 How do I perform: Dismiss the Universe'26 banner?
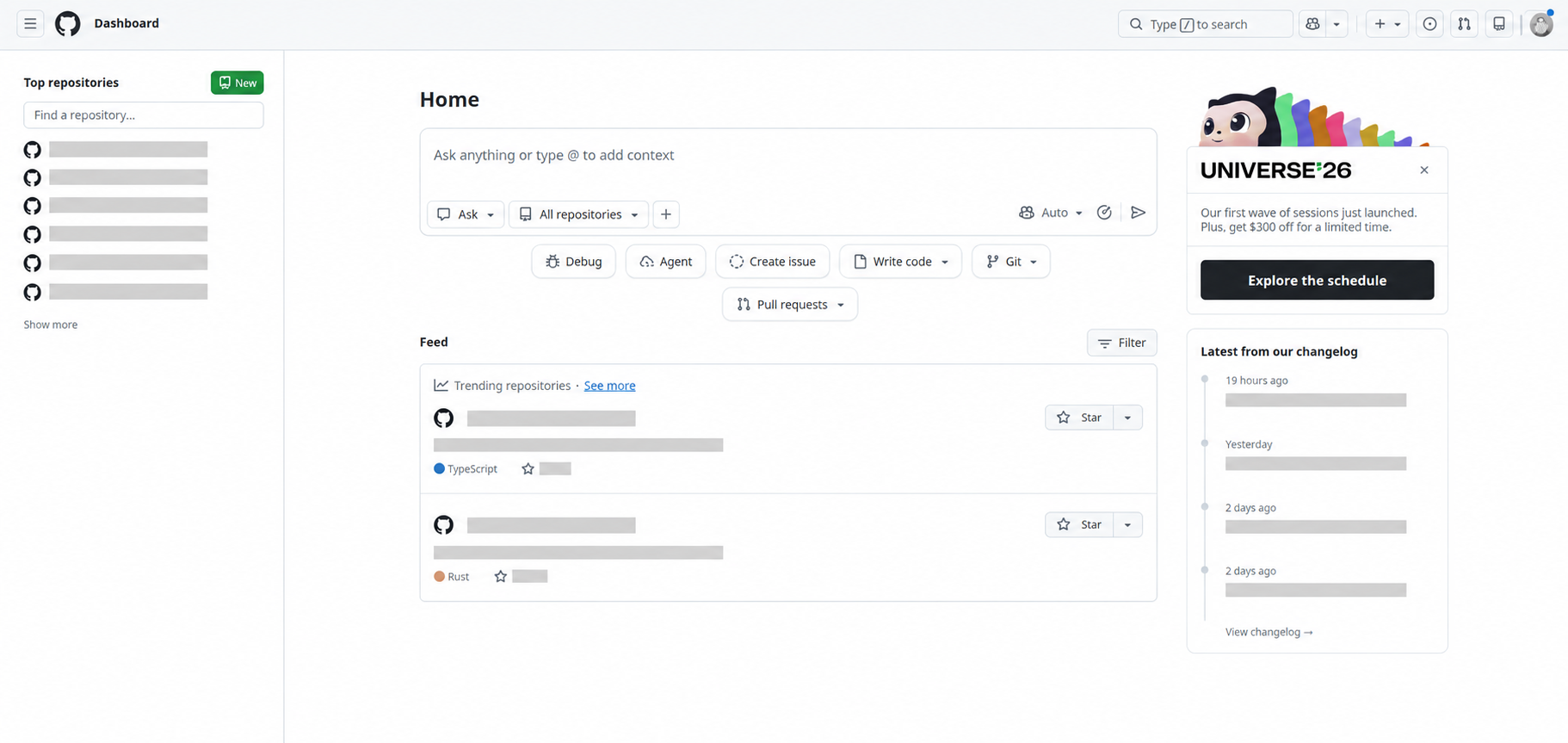[1424, 170]
